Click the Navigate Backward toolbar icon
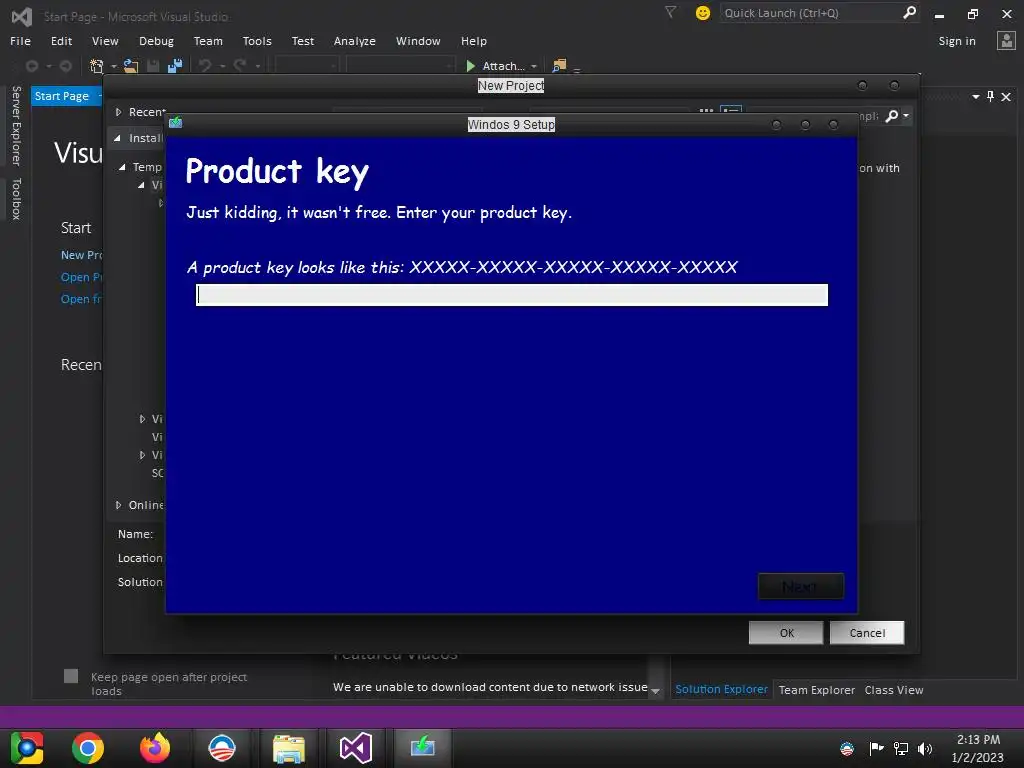Image resolution: width=1024 pixels, height=768 pixels. [31, 66]
